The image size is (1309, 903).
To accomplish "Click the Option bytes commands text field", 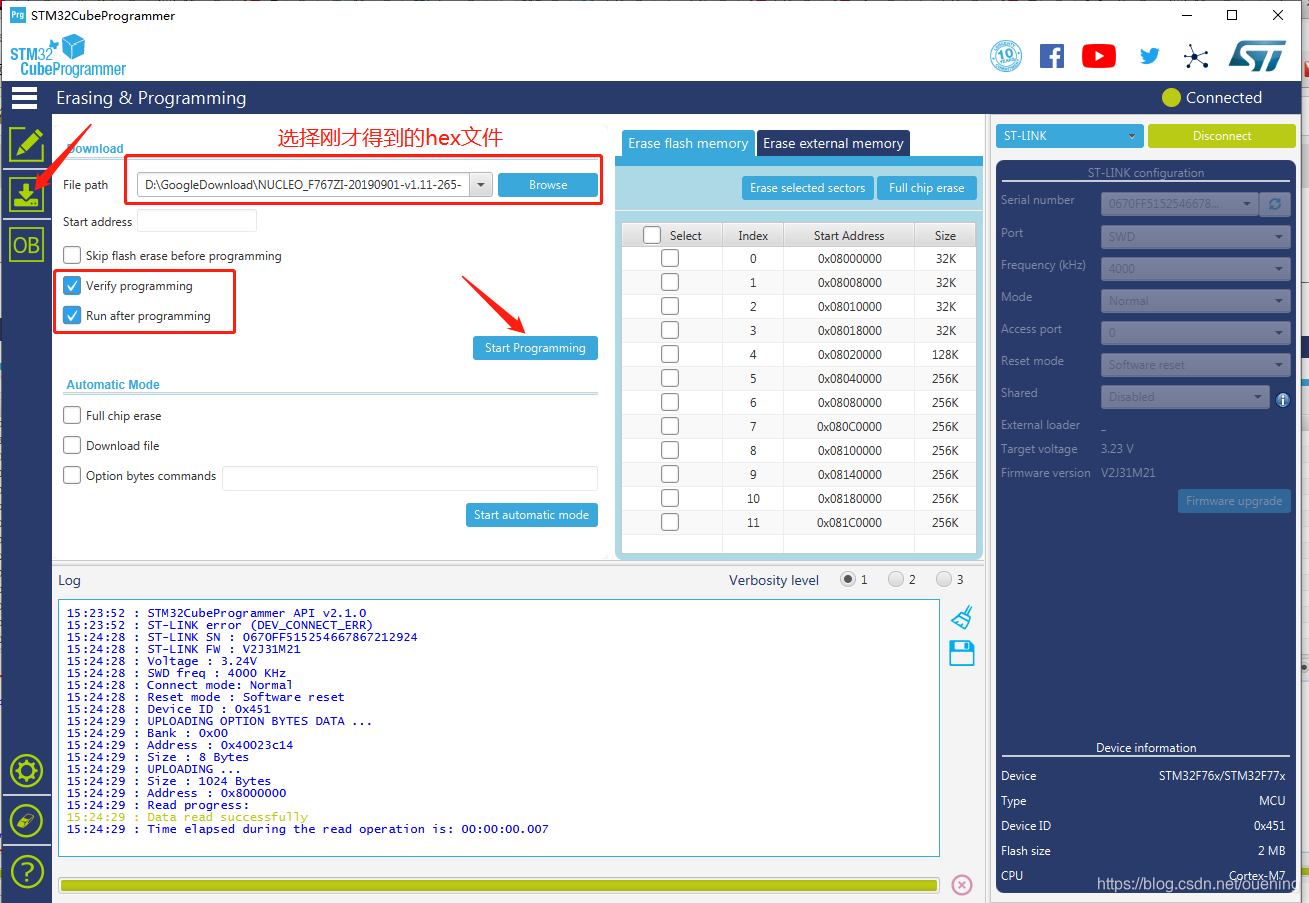I will point(410,478).
